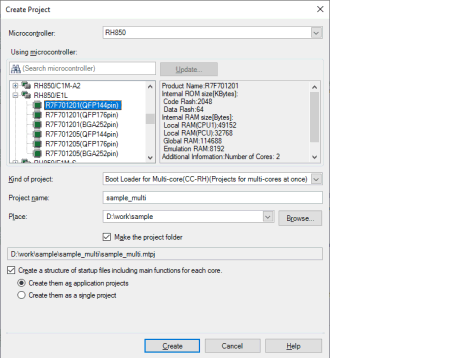Select R7F701205(QFP176pin) device
Image resolution: width=474 pixels, height=360 pixels.
coord(82,144)
